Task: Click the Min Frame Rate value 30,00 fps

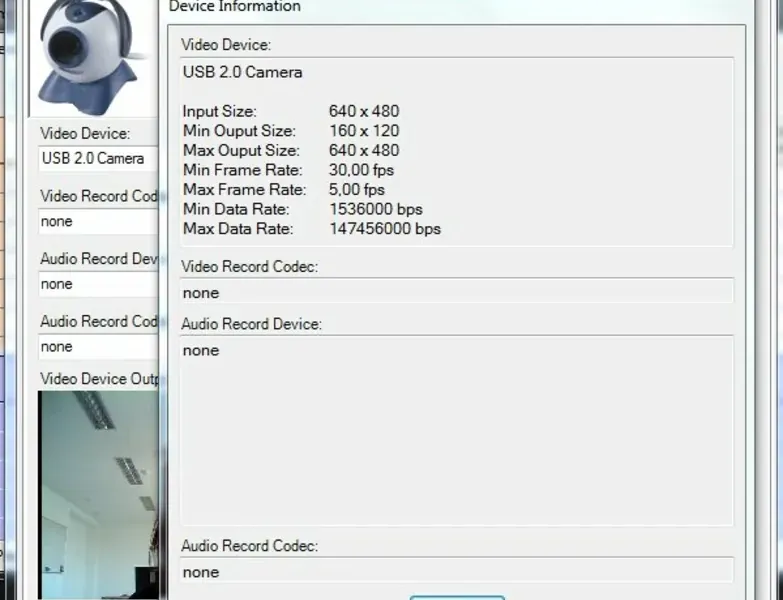Action: pos(361,170)
